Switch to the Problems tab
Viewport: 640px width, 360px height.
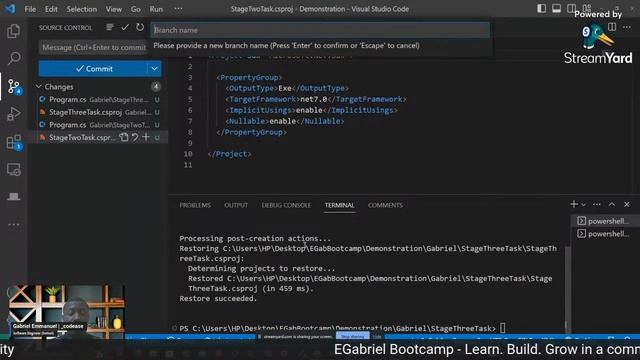[195, 205]
